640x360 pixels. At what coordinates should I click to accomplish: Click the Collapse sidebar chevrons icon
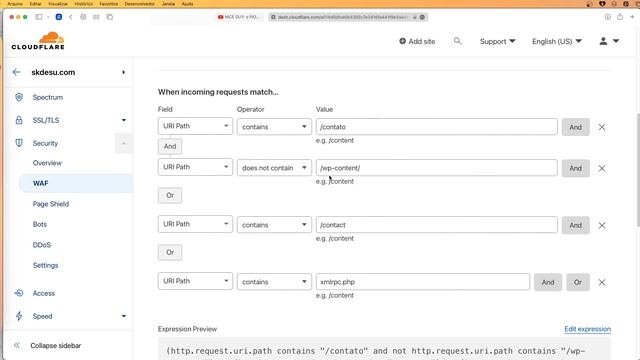[x=17, y=345]
